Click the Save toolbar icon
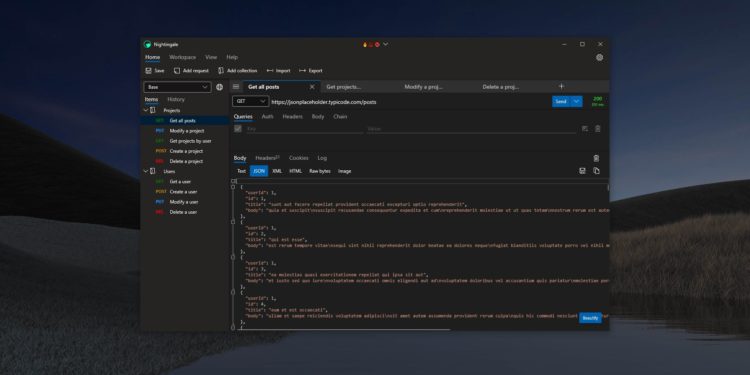The height and width of the screenshot is (375, 750). pyautogui.click(x=148, y=71)
